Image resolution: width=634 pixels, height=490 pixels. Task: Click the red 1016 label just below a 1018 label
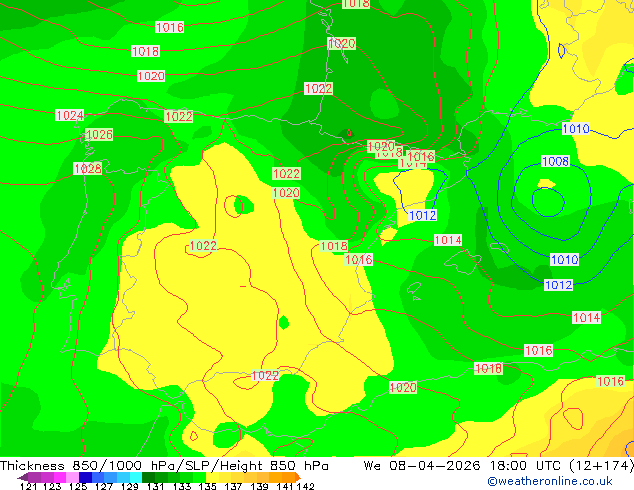(x=359, y=259)
